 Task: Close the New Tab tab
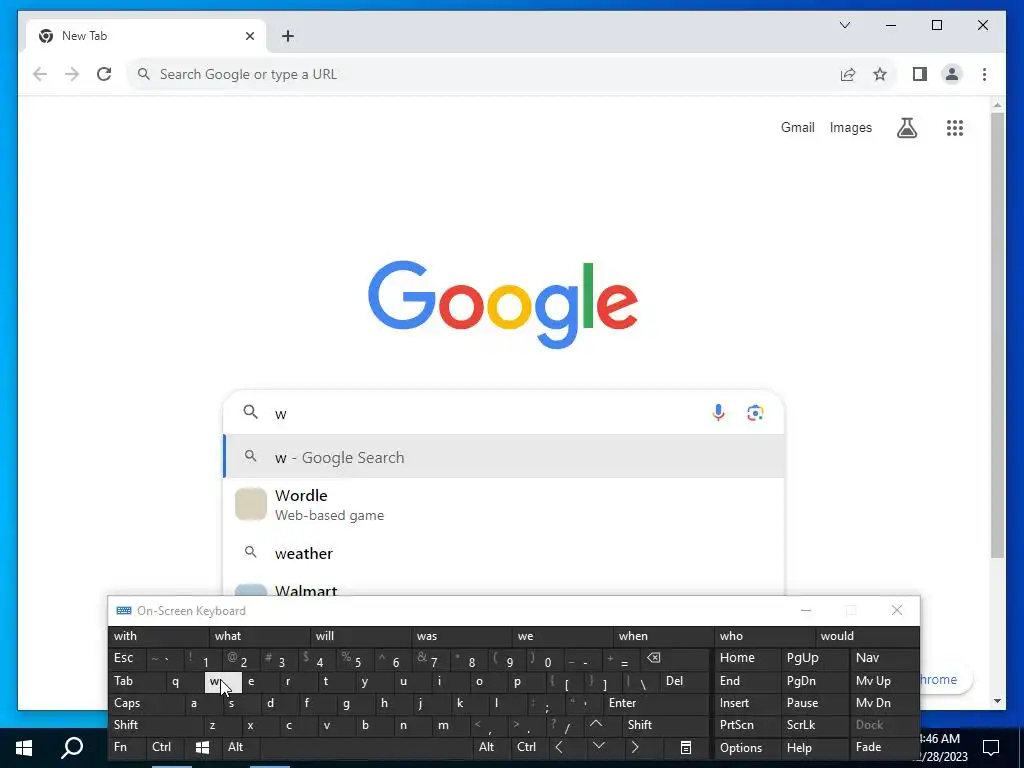(249, 36)
